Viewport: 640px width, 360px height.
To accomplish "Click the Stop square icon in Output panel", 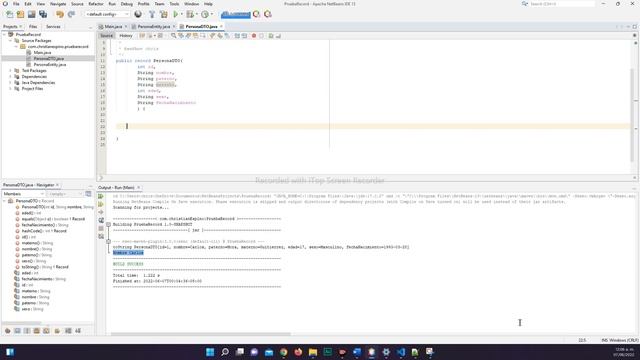I will 101,228.
